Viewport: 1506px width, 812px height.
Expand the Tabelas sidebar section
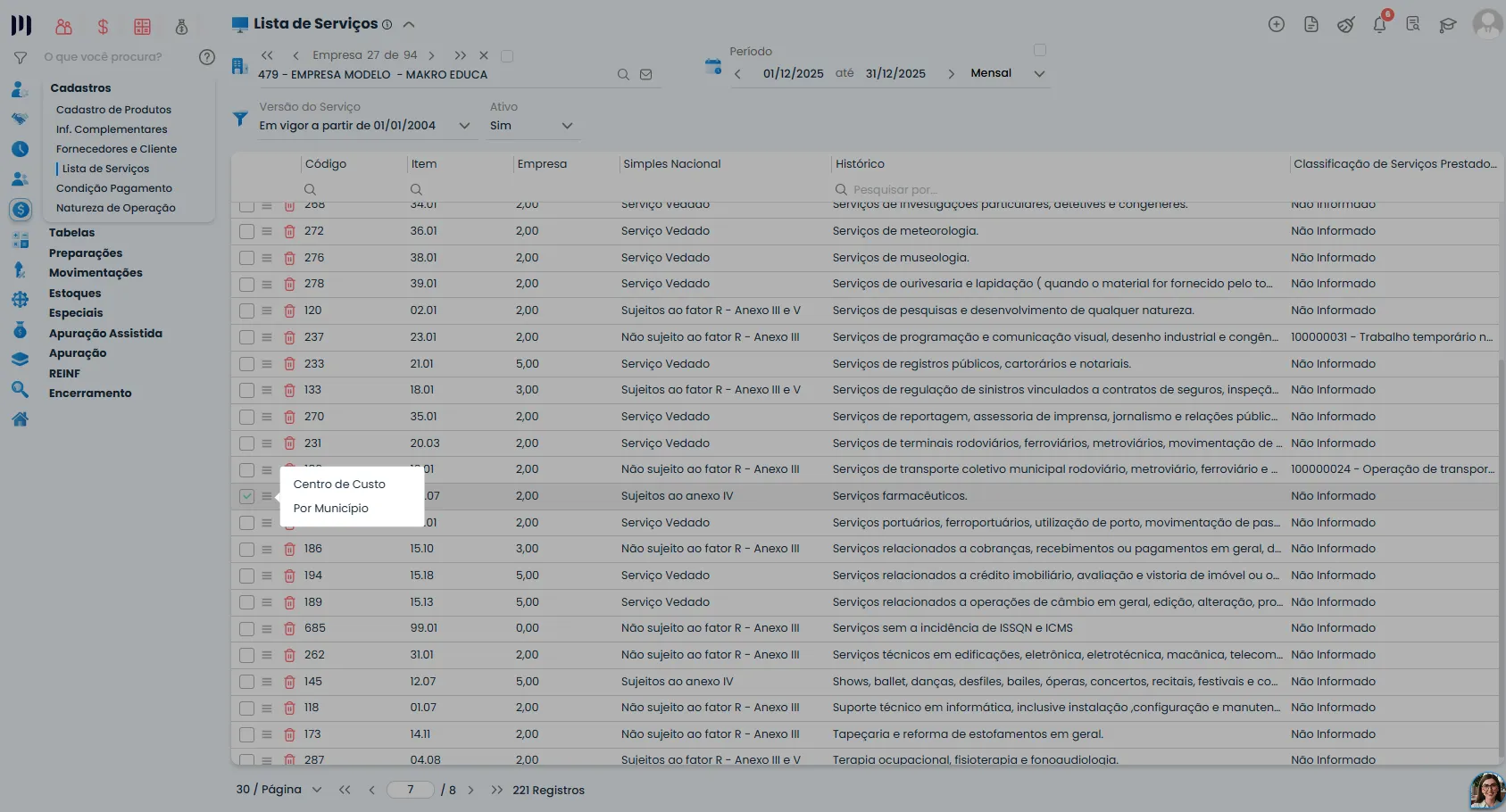[x=71, y=233]
